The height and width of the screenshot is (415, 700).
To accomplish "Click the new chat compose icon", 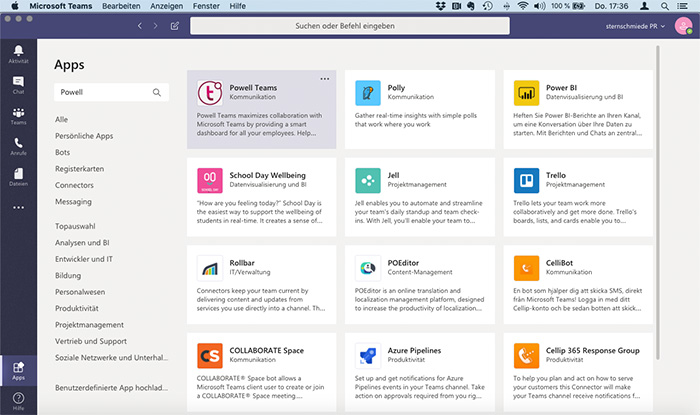I will click(175, 25).
